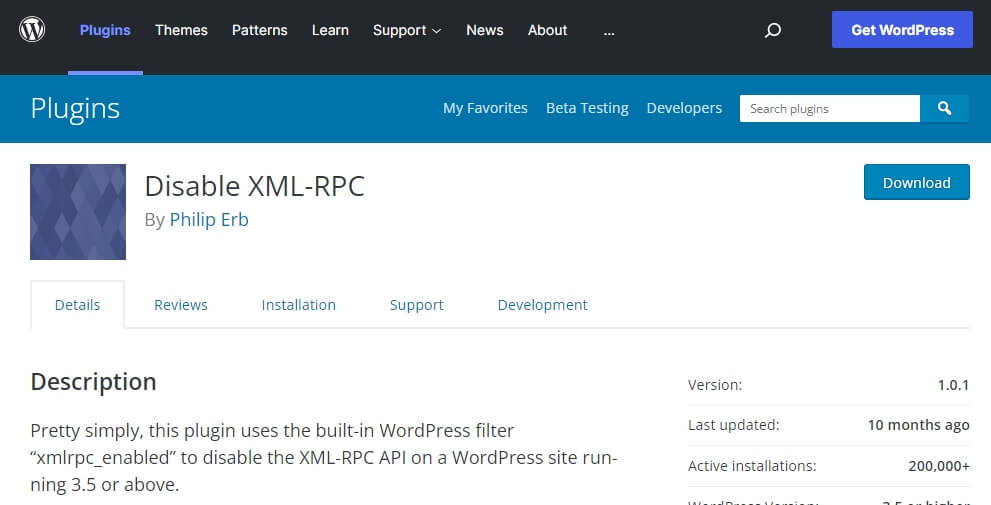The height and width of the screenshot is (505, 991).
Task: Go to the About page
Action: (x=547, y=30)
